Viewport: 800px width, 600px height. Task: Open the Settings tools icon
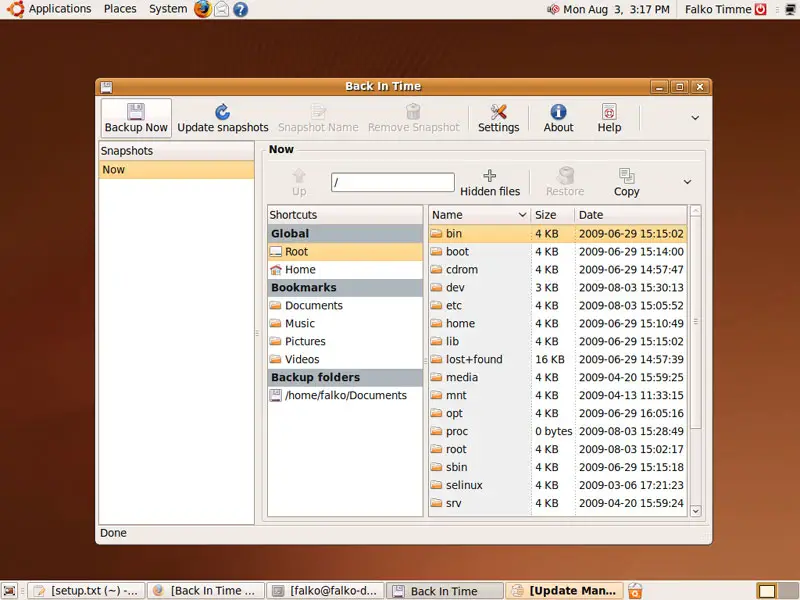pos(498,112)
